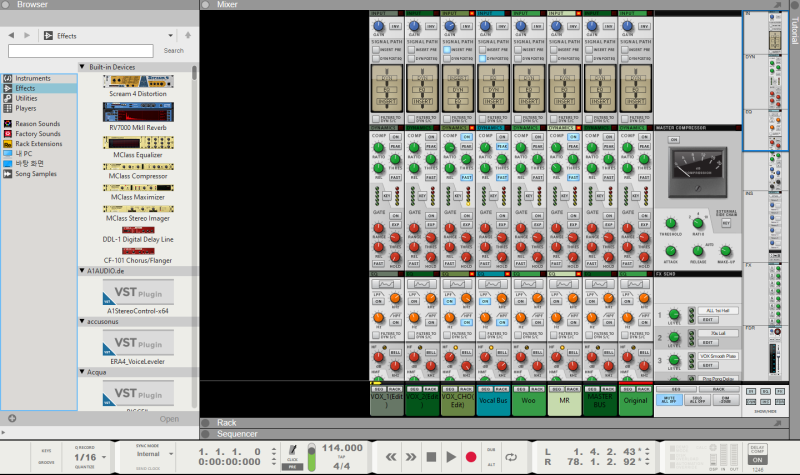The image size is (800, 475).
Task: Open the Factory Sounds location
Action: 38,134
